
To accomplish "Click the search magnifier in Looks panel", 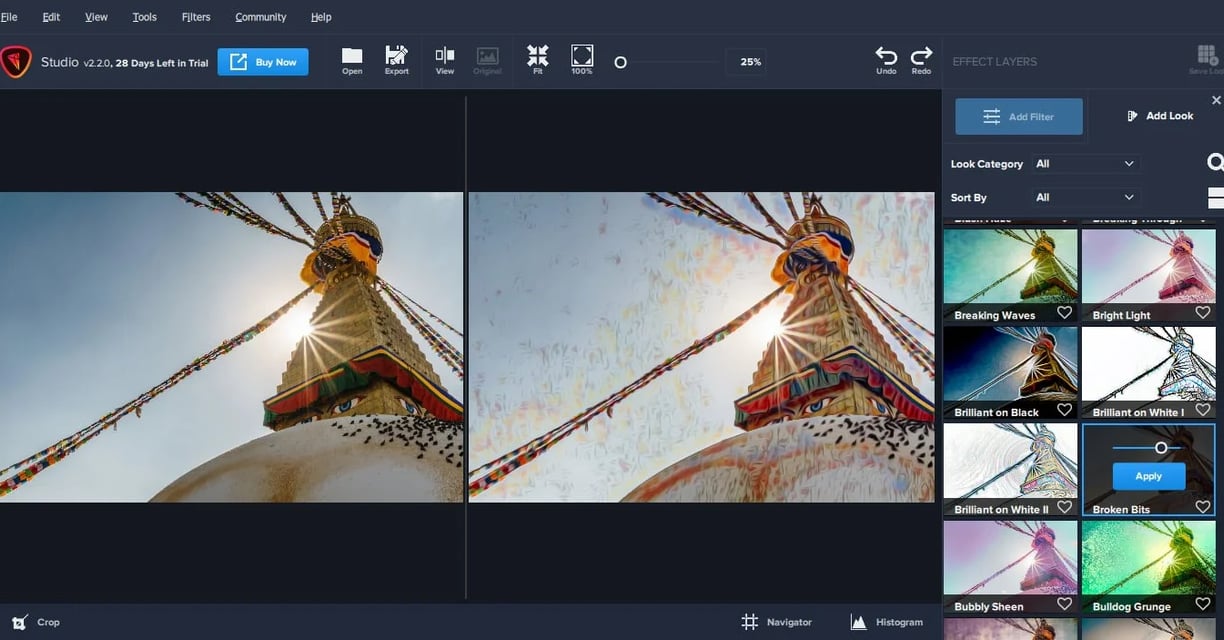I will (1215, 162).
